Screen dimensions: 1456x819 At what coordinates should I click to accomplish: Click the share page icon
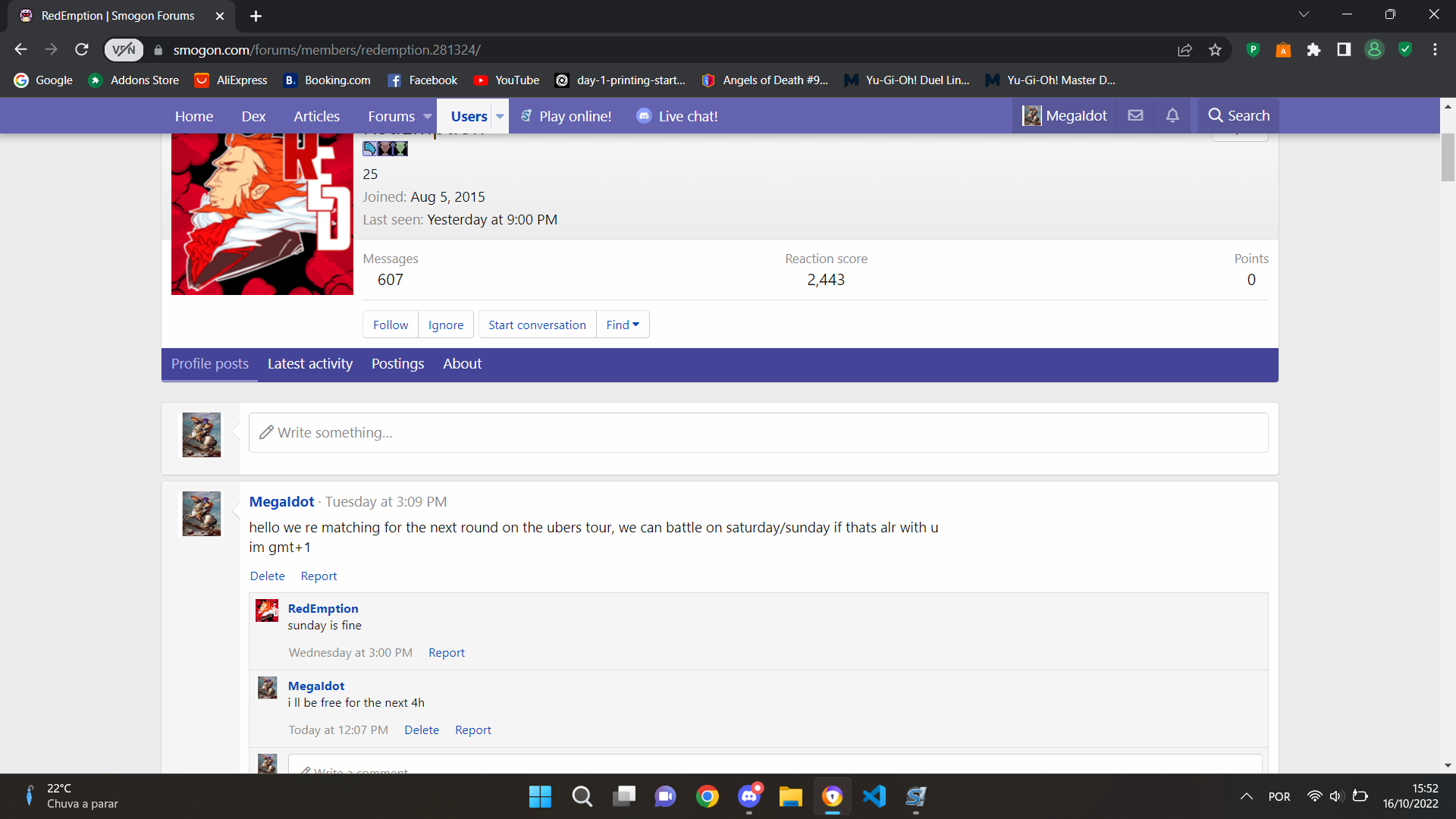(x=1185, y=50)
